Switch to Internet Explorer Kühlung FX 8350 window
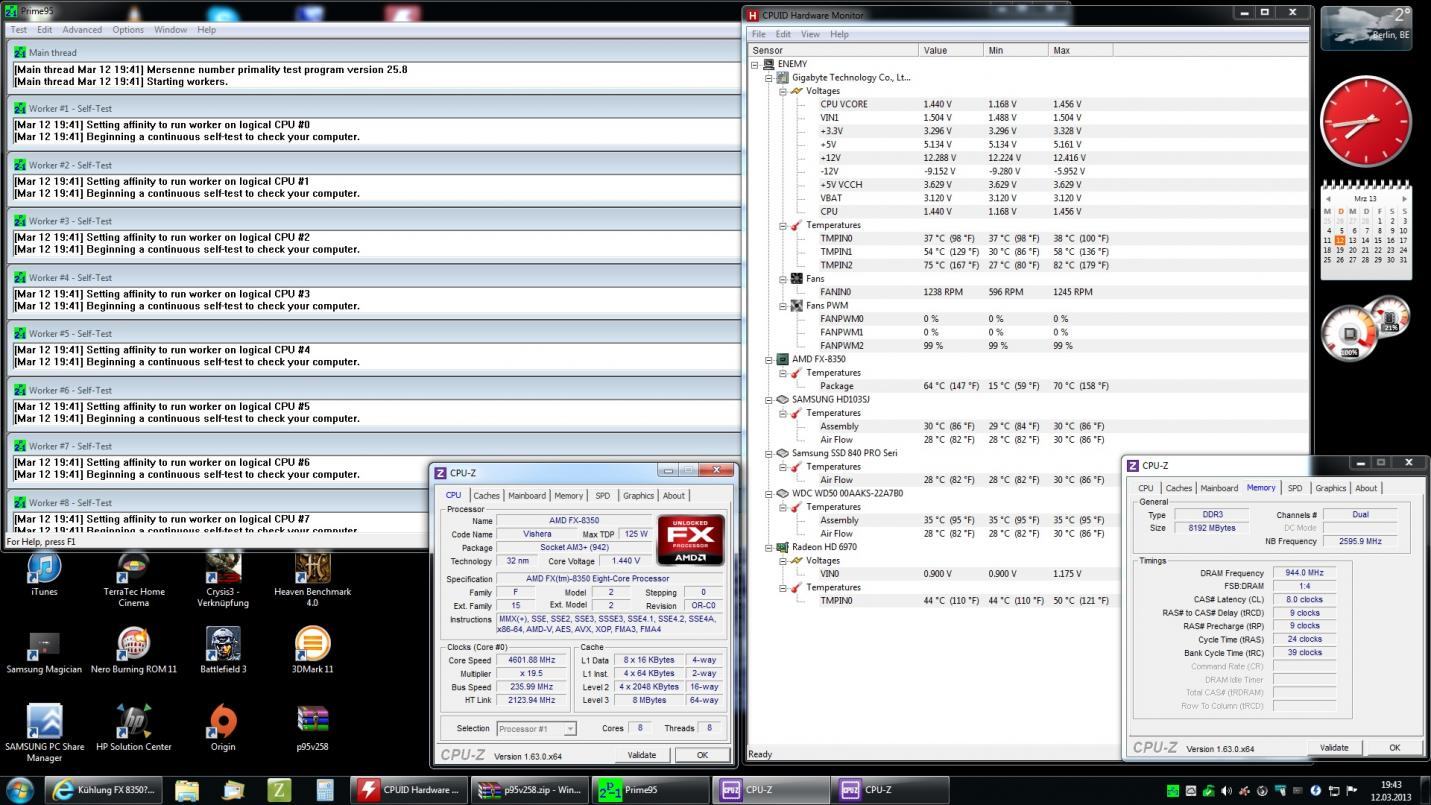 (105, 790)
